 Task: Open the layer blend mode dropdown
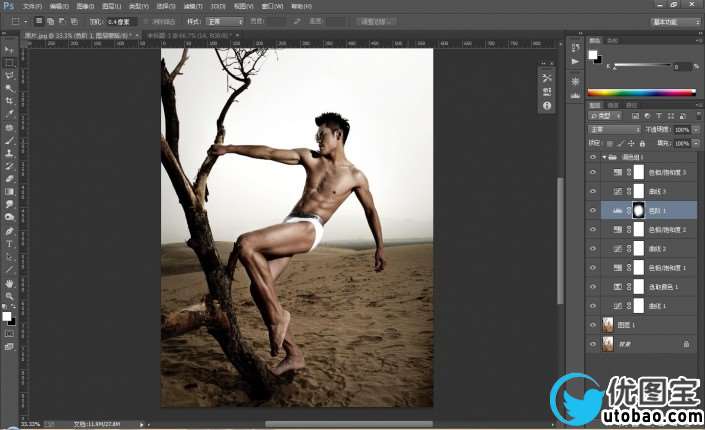(614, 130)
